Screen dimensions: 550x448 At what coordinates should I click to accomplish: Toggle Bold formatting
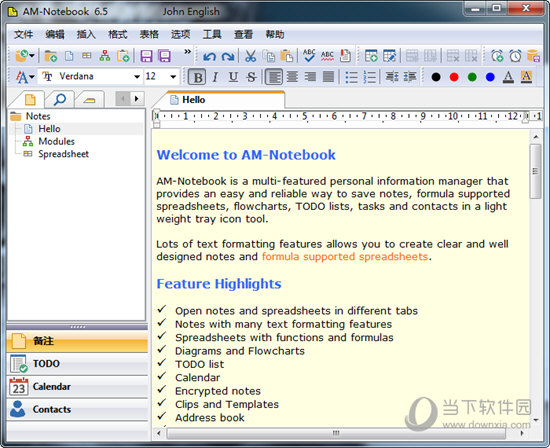(x=197, y=77)
